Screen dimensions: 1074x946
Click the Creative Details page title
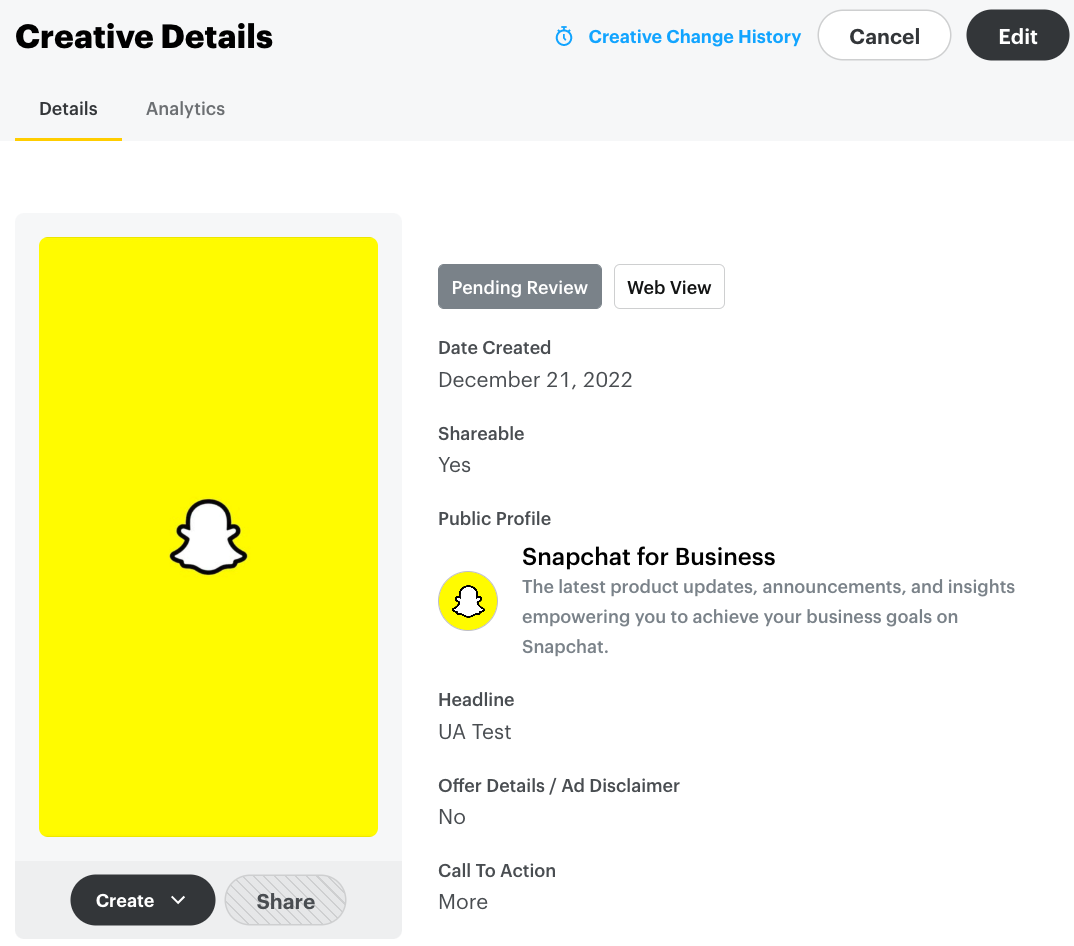[144, 36]
